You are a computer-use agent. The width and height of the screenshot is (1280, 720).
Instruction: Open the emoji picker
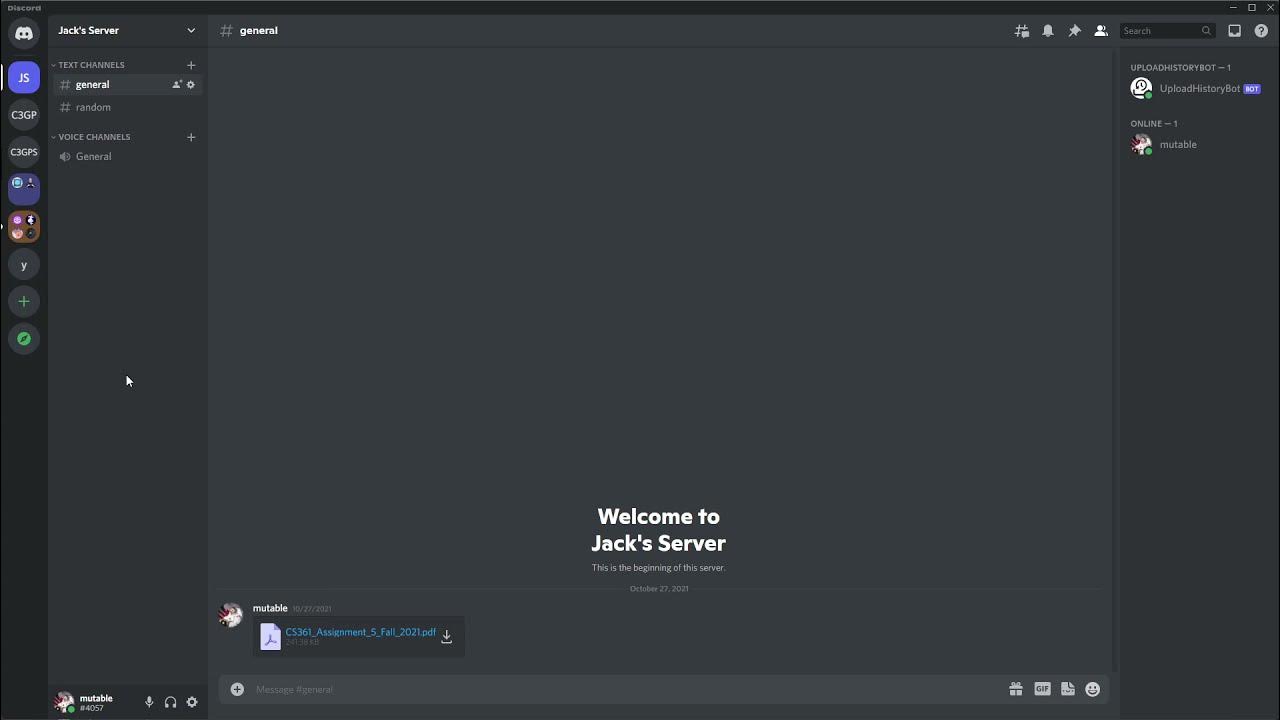click(1093, 689)
